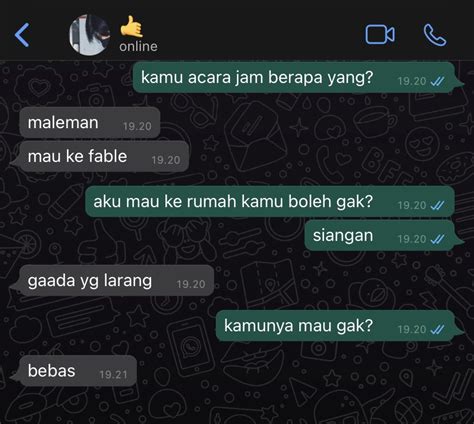
Task: Go back using the blue arrow
Action: (22, 35)
